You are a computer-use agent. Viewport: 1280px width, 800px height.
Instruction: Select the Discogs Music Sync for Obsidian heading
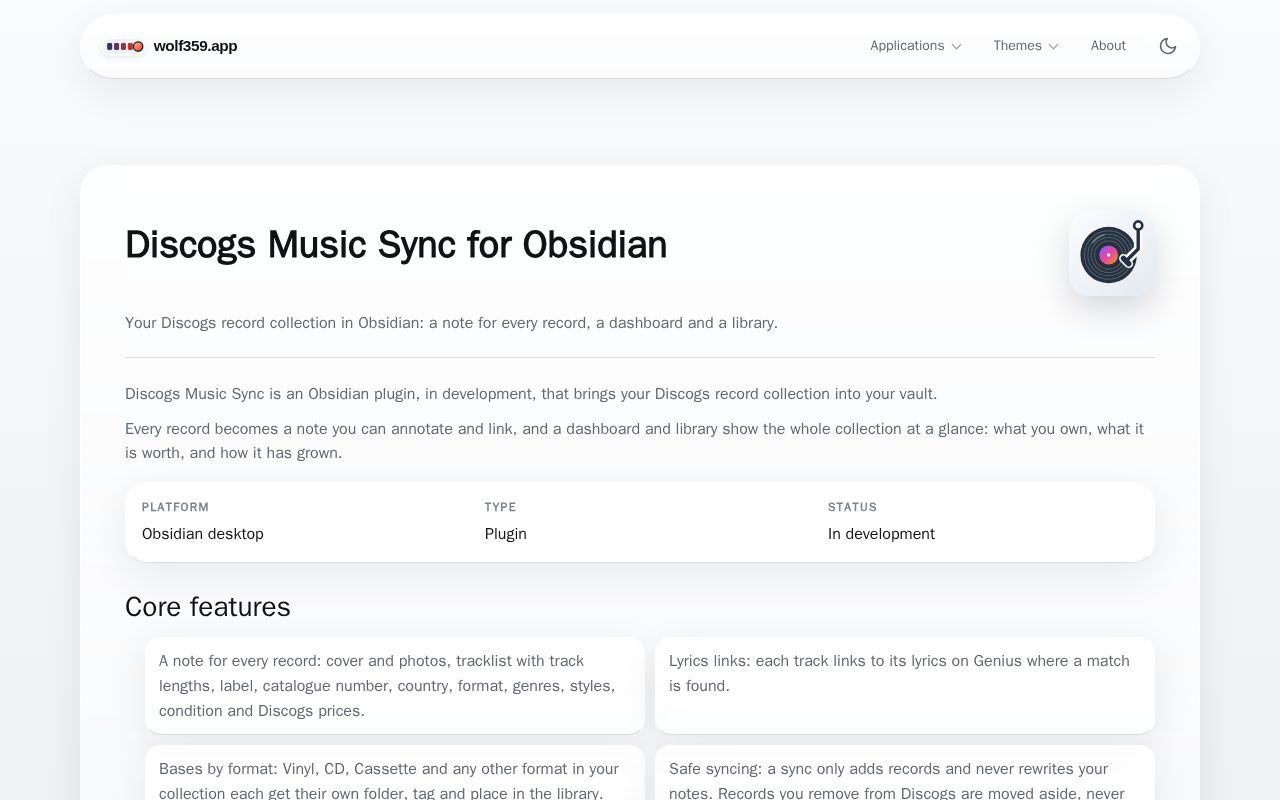(x=396, y=245)
